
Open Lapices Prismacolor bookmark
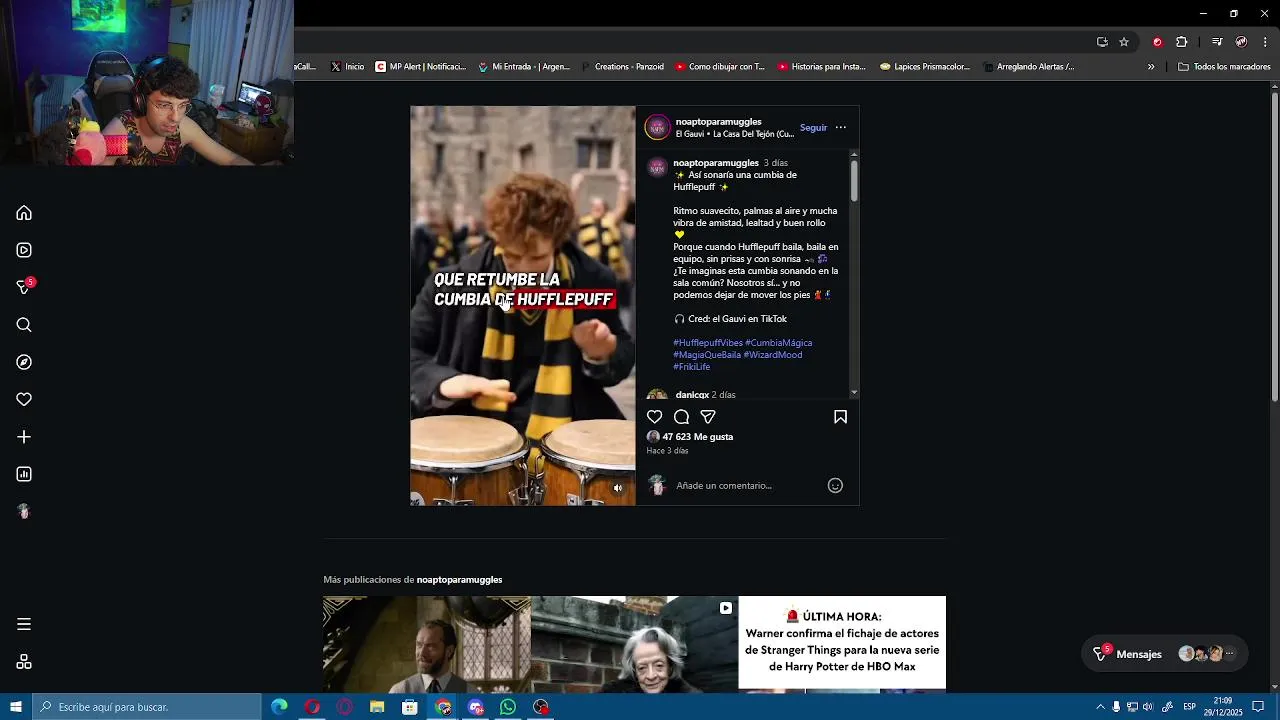click(925, 67)
